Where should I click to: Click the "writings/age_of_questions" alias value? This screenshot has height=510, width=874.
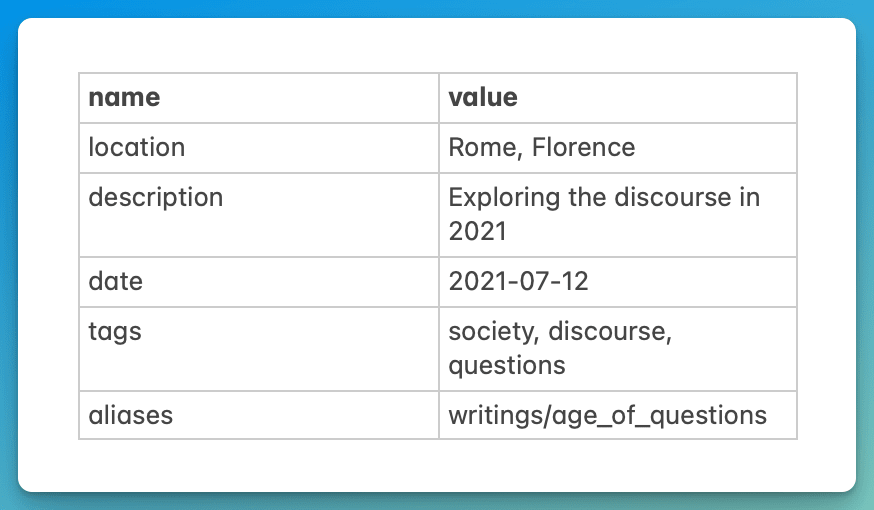tap(608, 416)
